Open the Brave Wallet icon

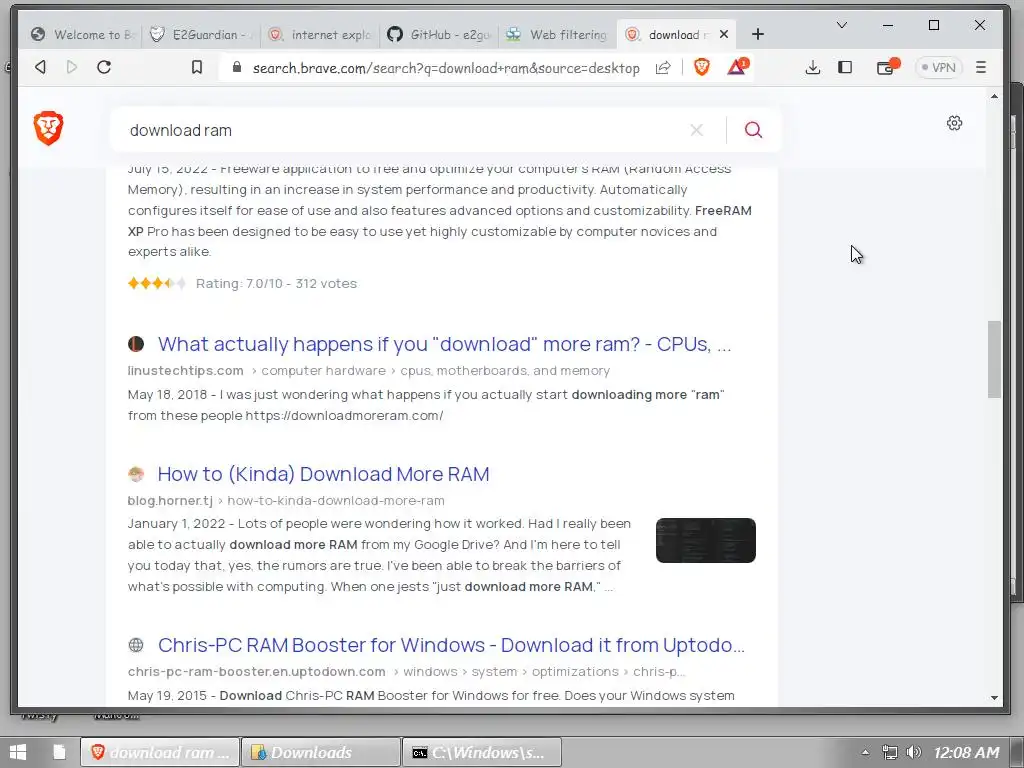click(x=887, y=67)
